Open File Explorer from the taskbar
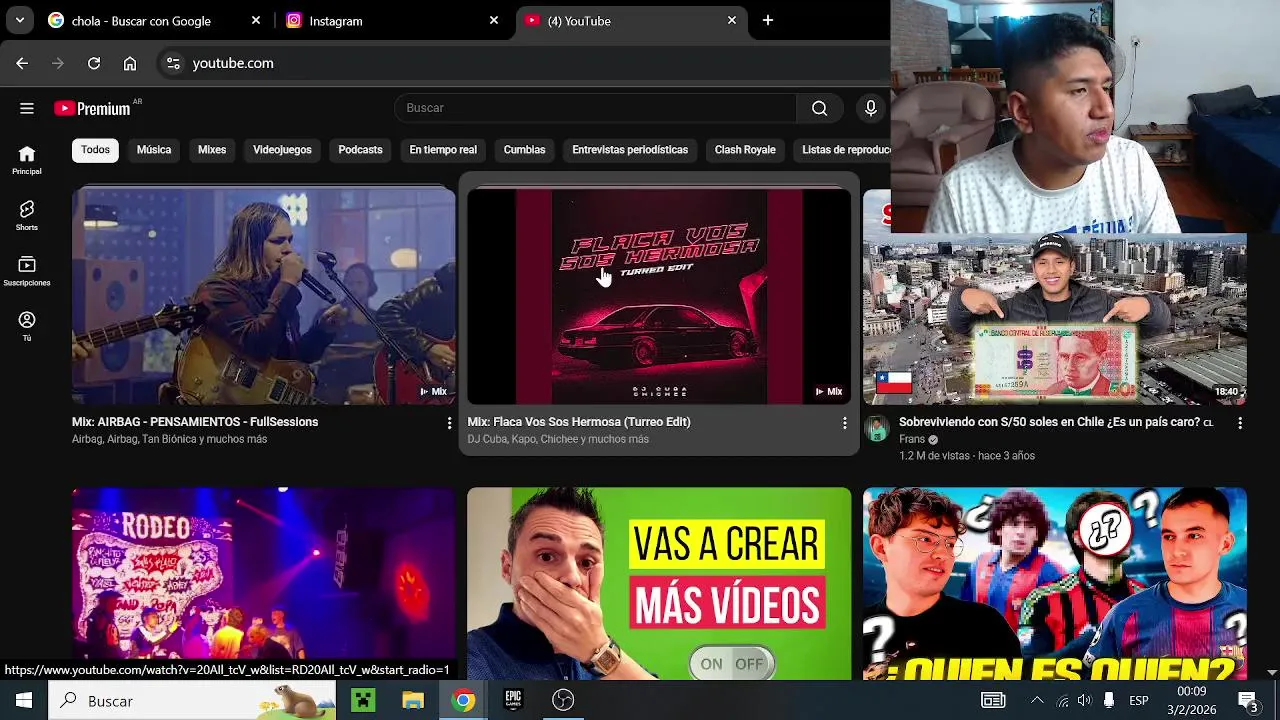This screenshot has width=1280, height=720. click(413, 700)
